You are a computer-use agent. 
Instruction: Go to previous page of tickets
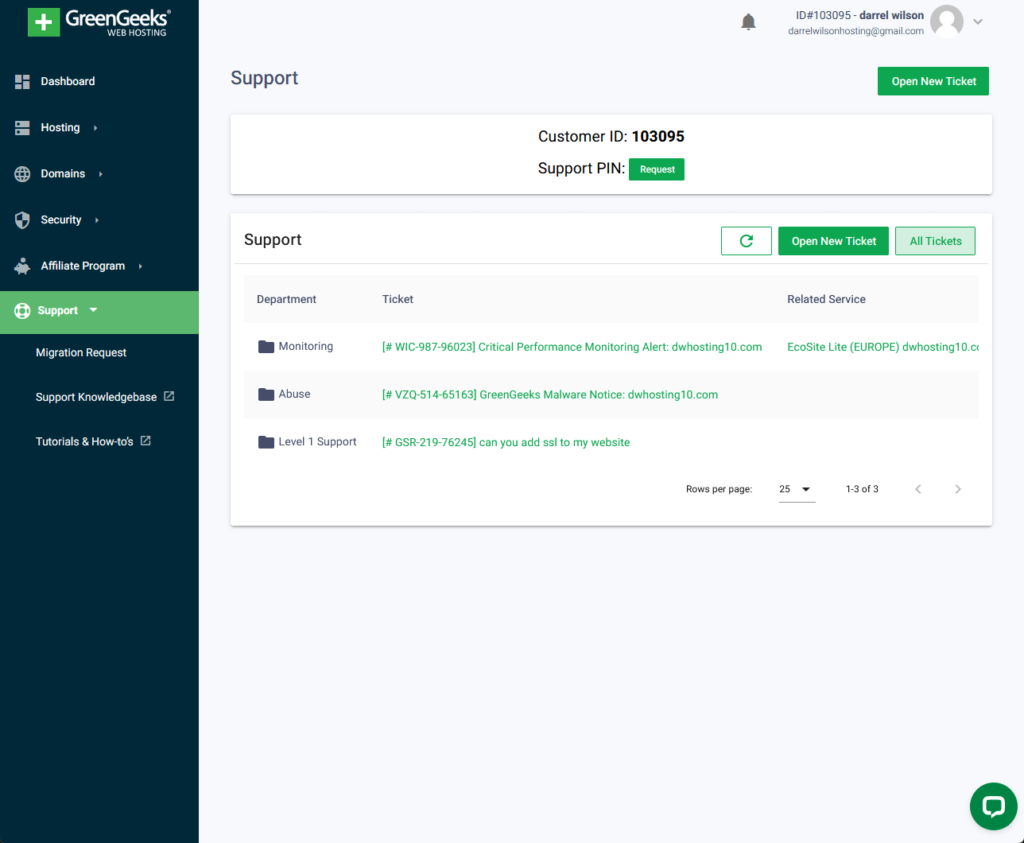(x=918, y=489)
